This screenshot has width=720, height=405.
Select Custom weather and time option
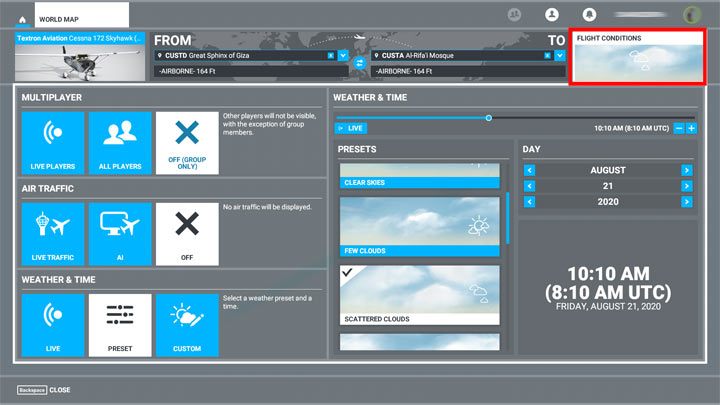(186, 325)
